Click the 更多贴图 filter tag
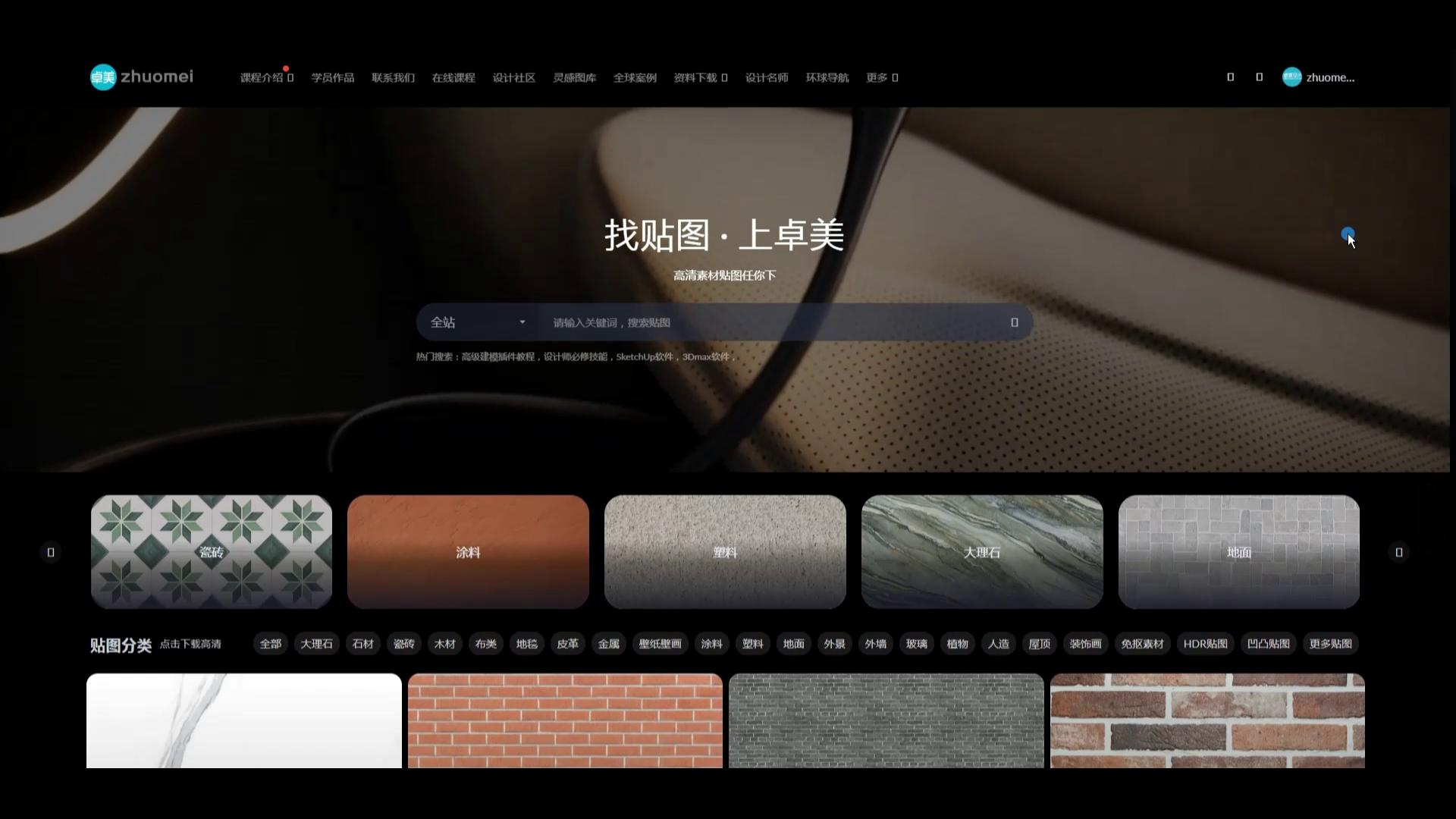The width and height of the screenshot is (1456, 819). pyautogui.click(x=1330, y=645)
